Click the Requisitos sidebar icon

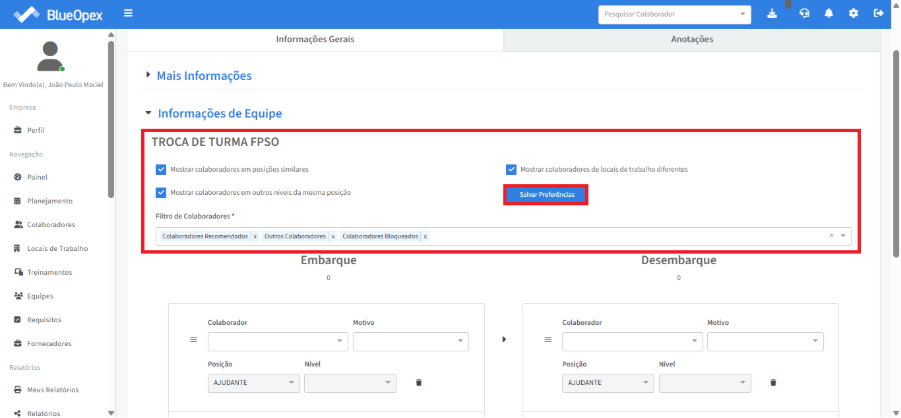coord(17,320)
